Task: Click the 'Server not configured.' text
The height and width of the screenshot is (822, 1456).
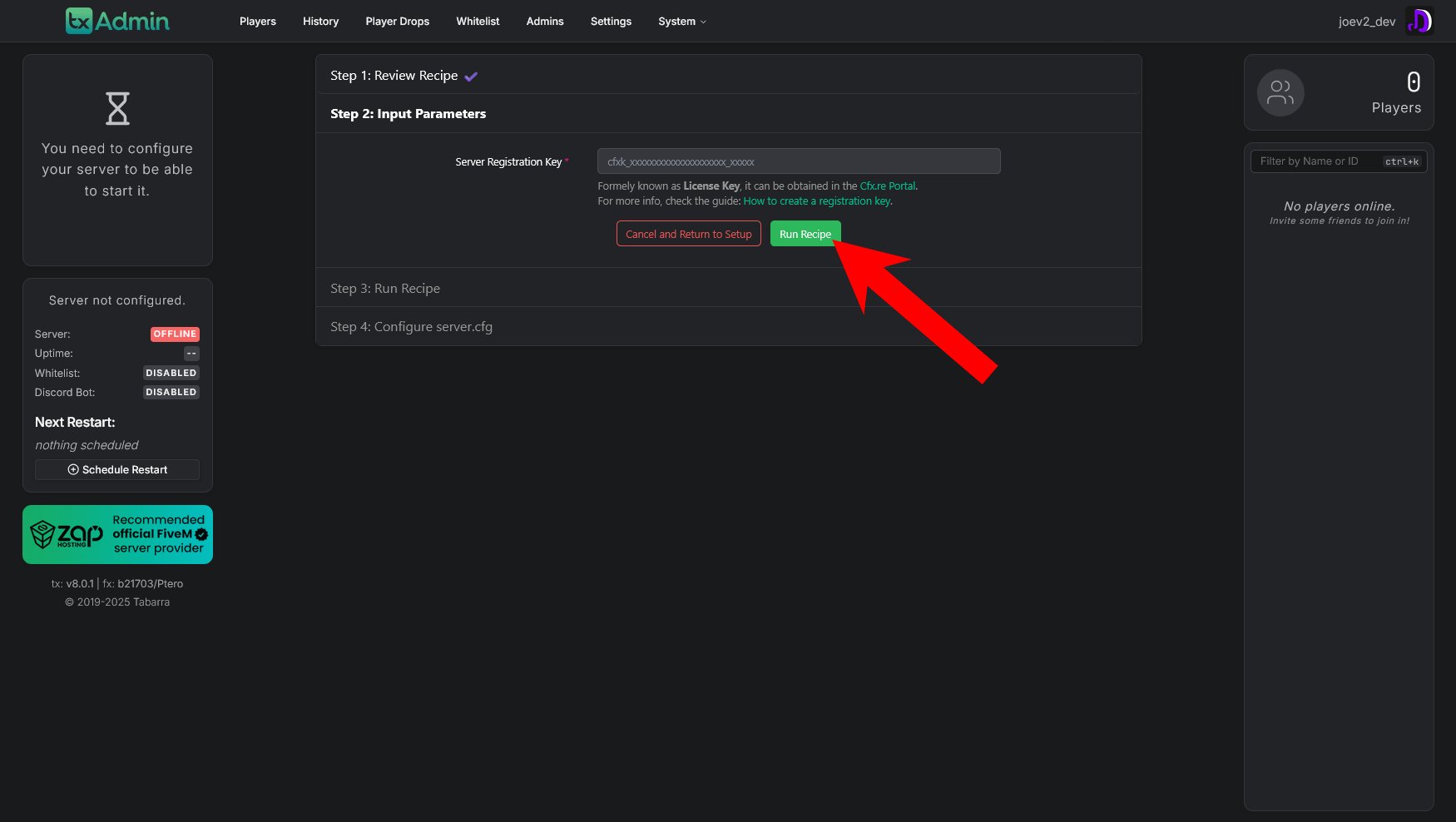Action: (117, 300)
